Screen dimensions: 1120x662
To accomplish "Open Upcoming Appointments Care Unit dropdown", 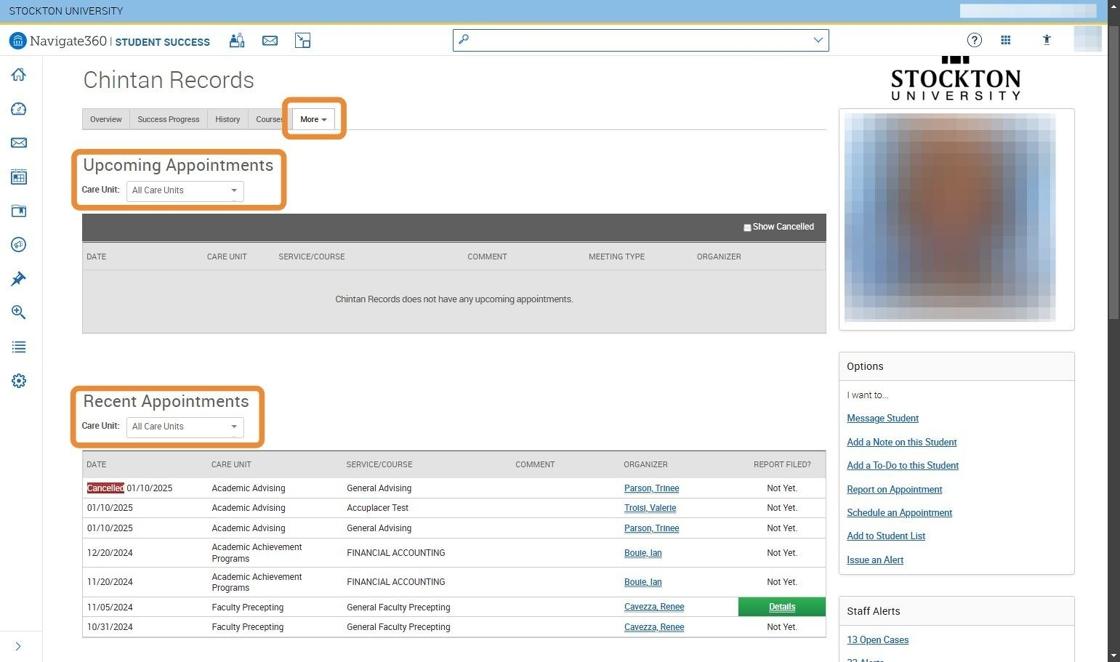I will click(x=185, y=191).
